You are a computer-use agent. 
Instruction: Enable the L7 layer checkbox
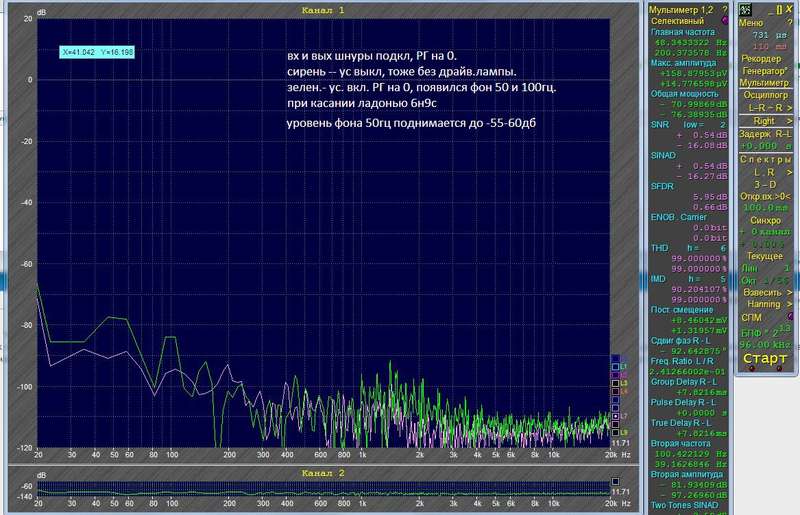[x=615, y=416]
